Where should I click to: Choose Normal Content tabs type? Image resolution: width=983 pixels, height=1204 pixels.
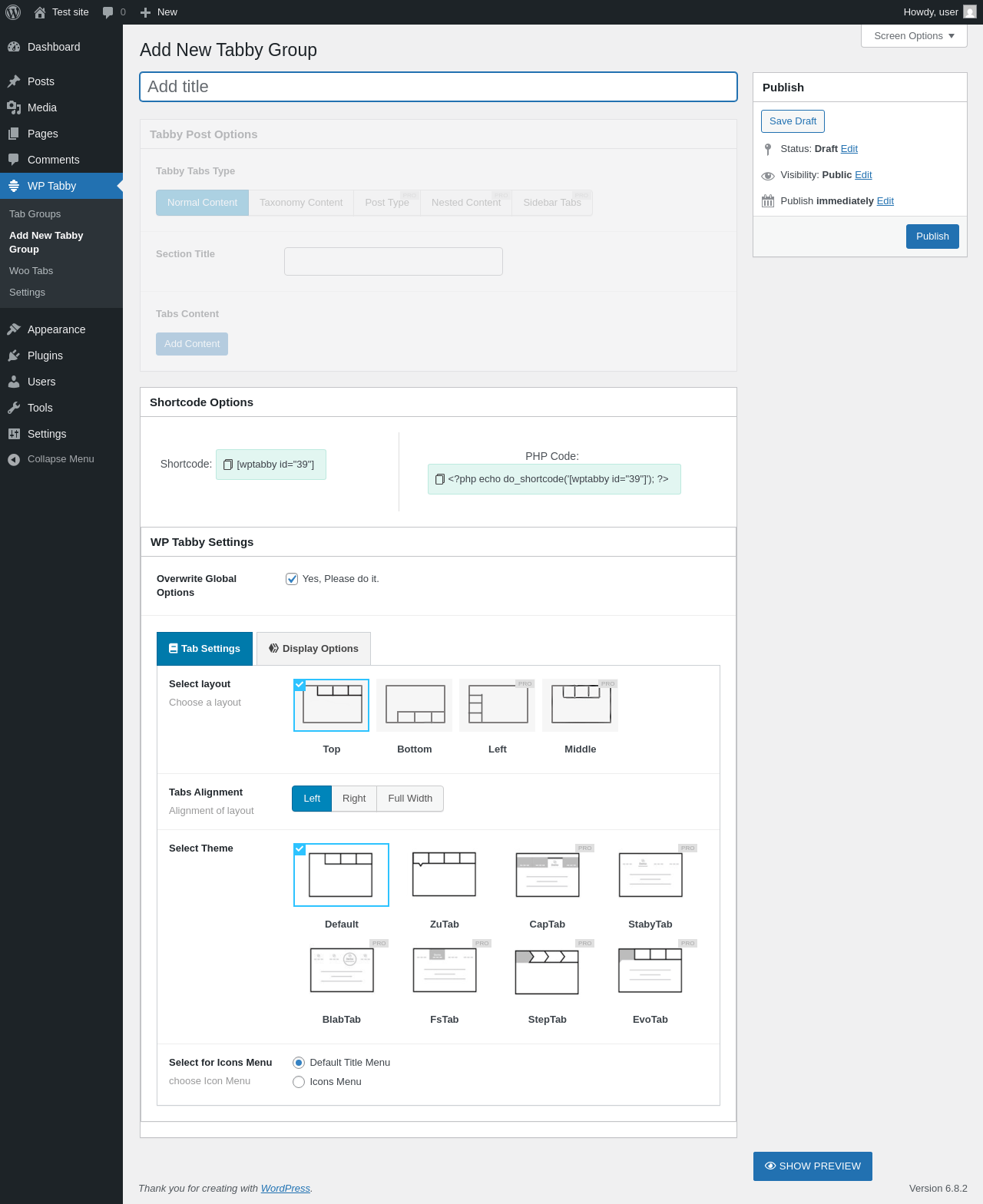coord(202,203)
